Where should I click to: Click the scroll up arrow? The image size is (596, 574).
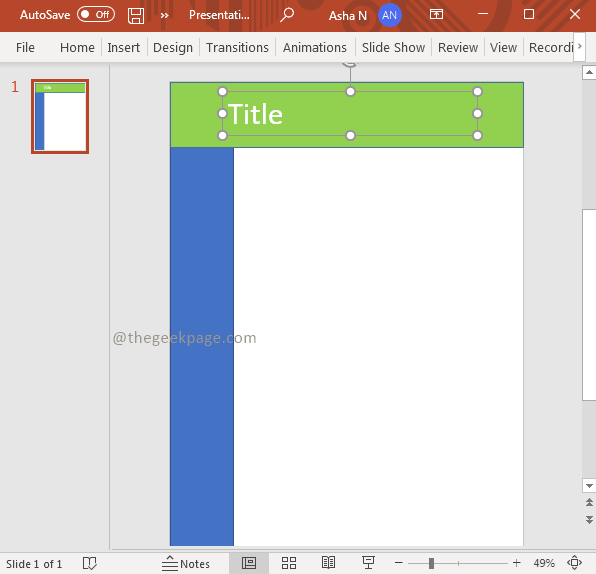tap(589, 72)
